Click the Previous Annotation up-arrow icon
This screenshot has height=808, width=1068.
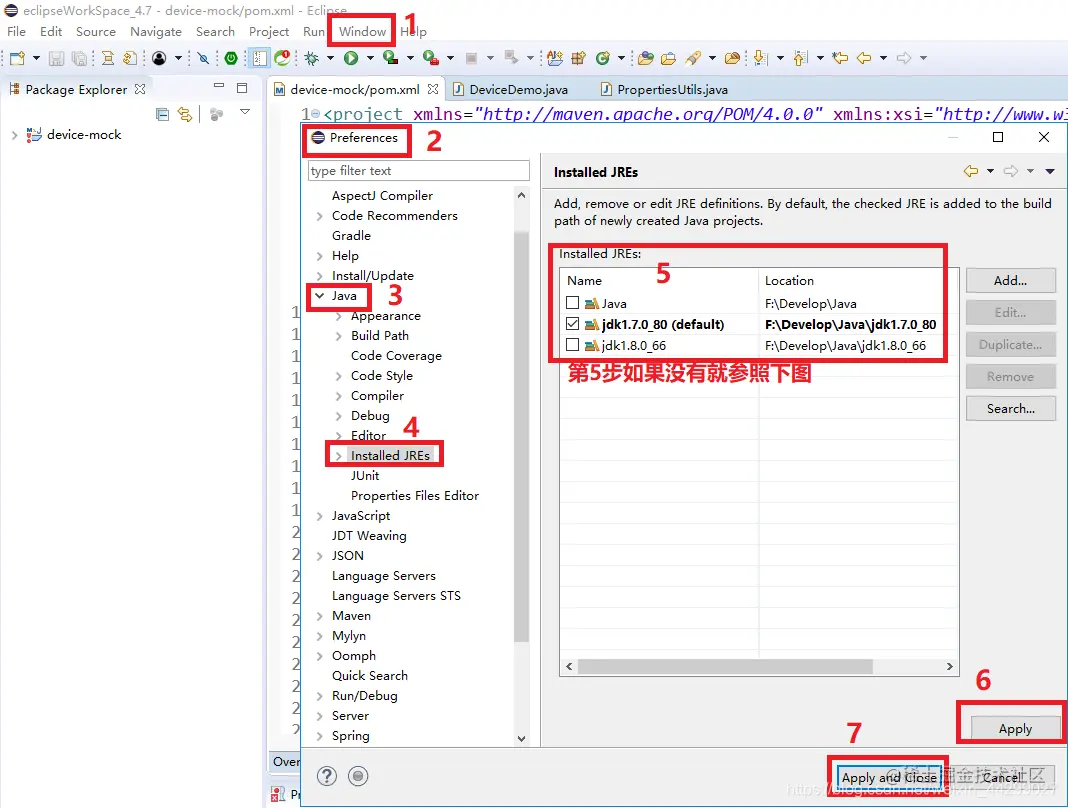click(801, 58)
